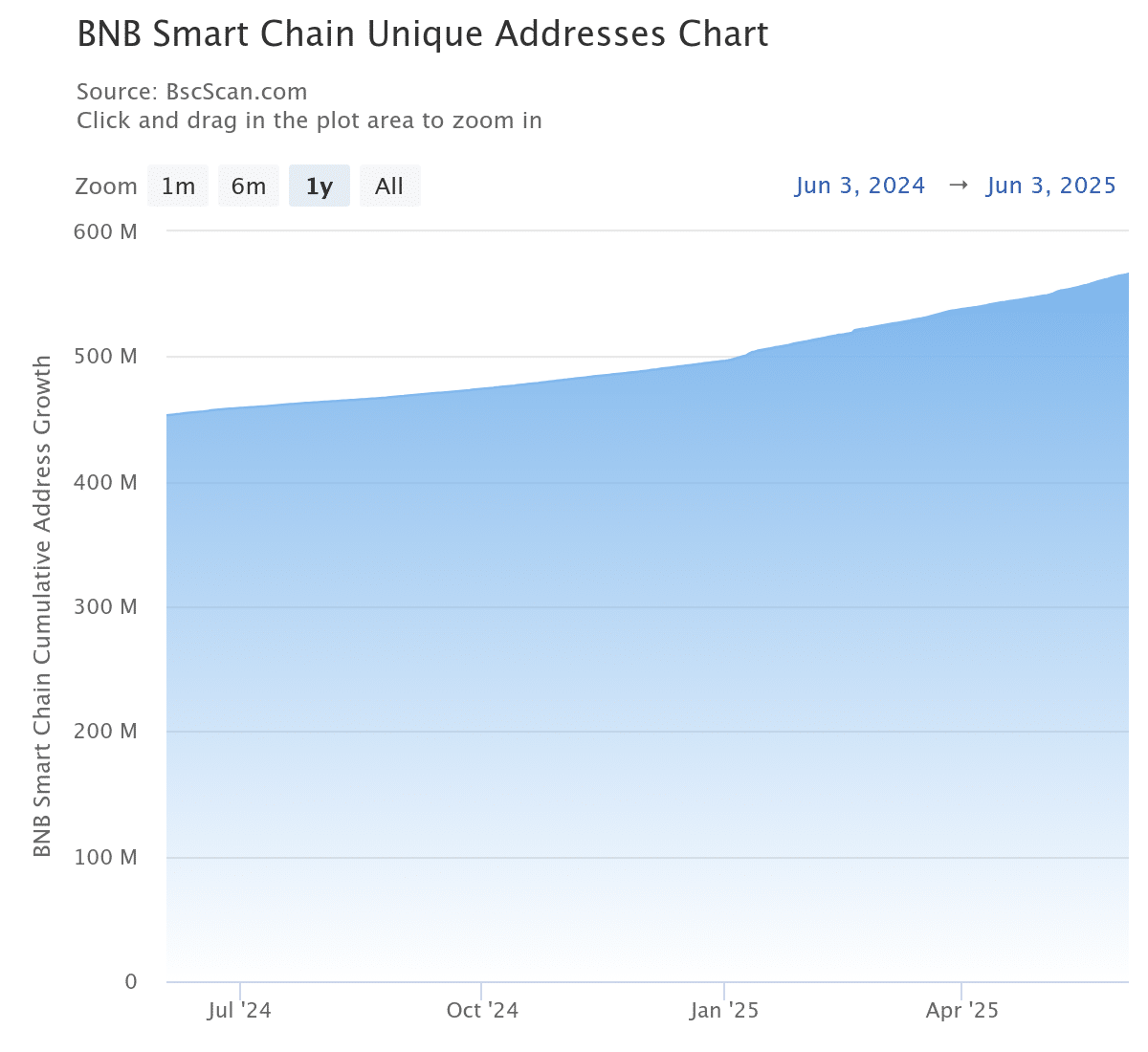This screenshot has height=1052, width=1148.
Task: Click the 600 M y-axis label
Action: pos(105,231)
